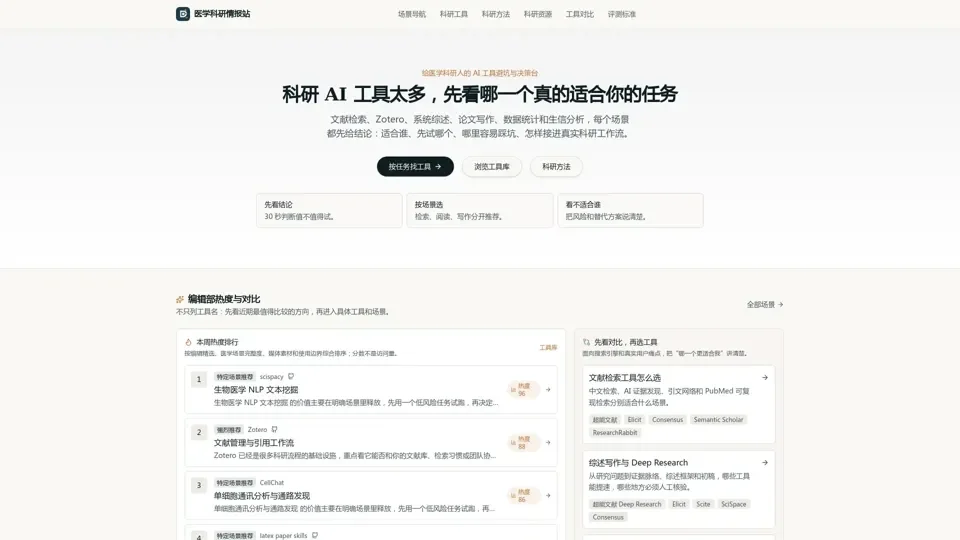Click the 科研方法 pill button in hero
Image resolution: width=960 pixels, height=540 pixels.
click(556, 167)
